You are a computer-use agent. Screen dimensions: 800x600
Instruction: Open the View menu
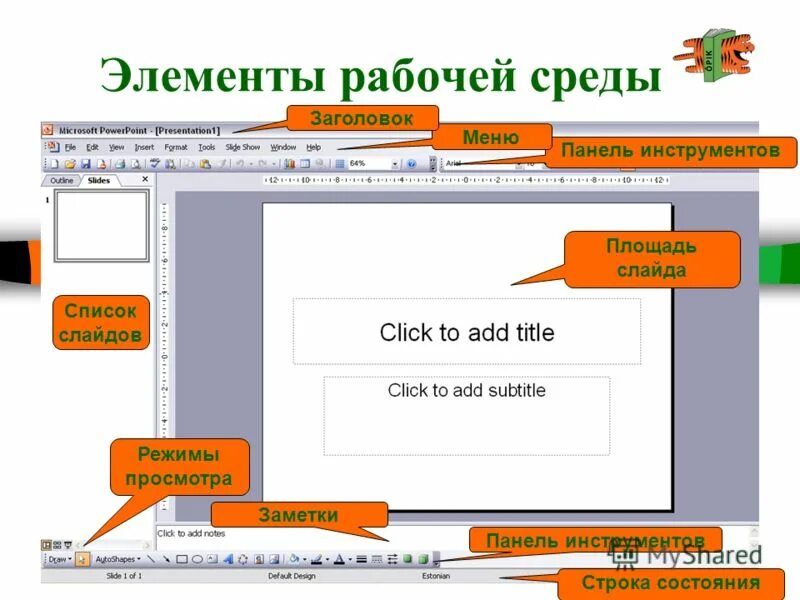[116, 147]
